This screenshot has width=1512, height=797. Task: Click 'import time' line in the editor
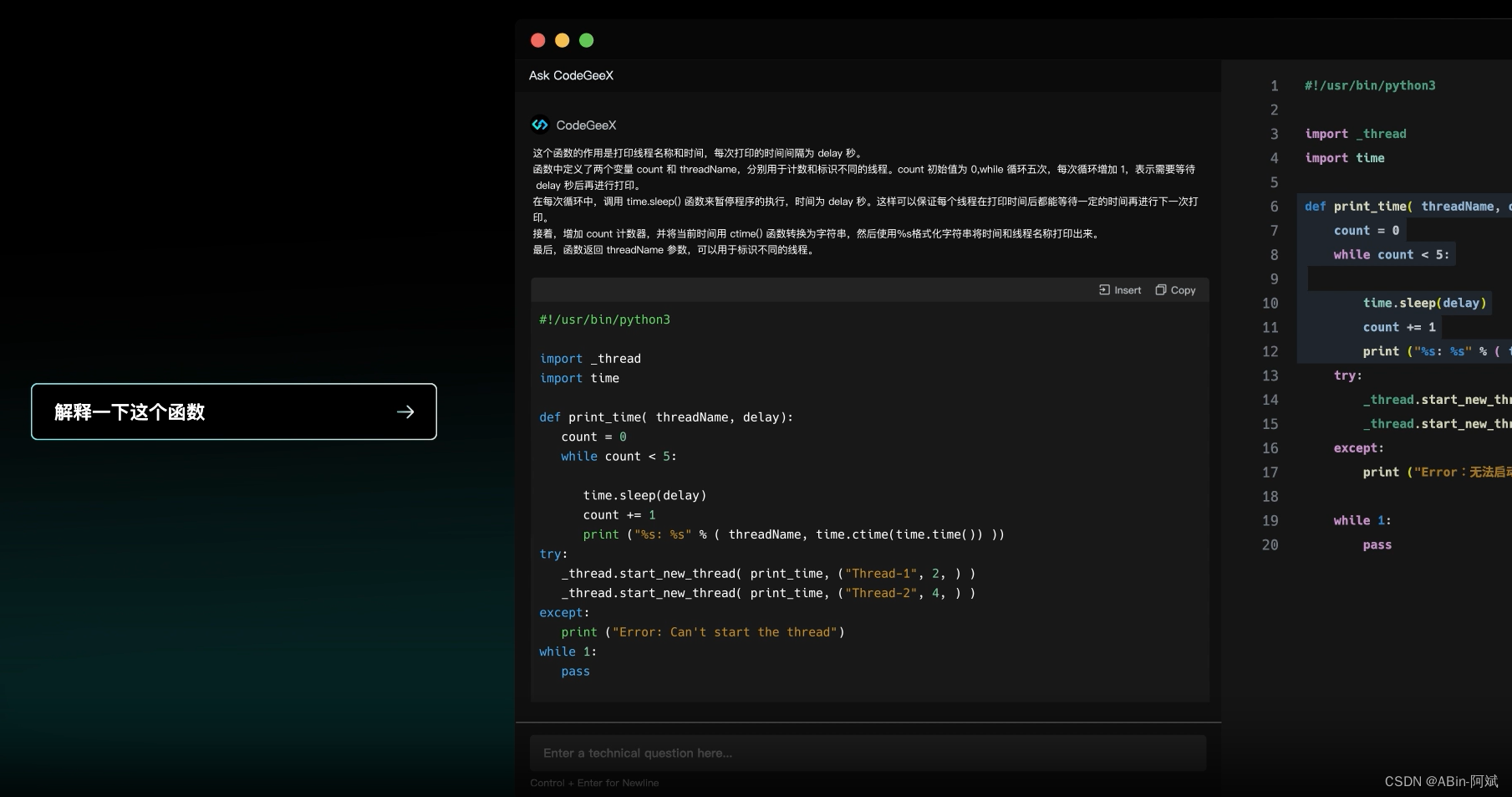tap(1345, 158)
